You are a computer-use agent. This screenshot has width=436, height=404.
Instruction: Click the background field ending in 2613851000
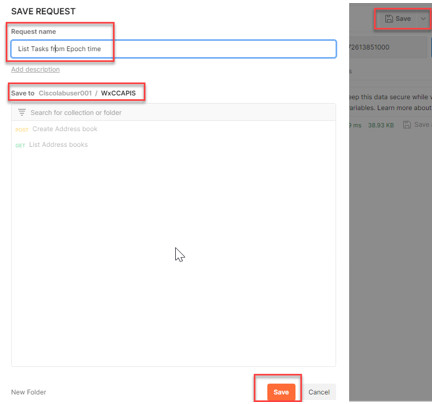(388, 47)
